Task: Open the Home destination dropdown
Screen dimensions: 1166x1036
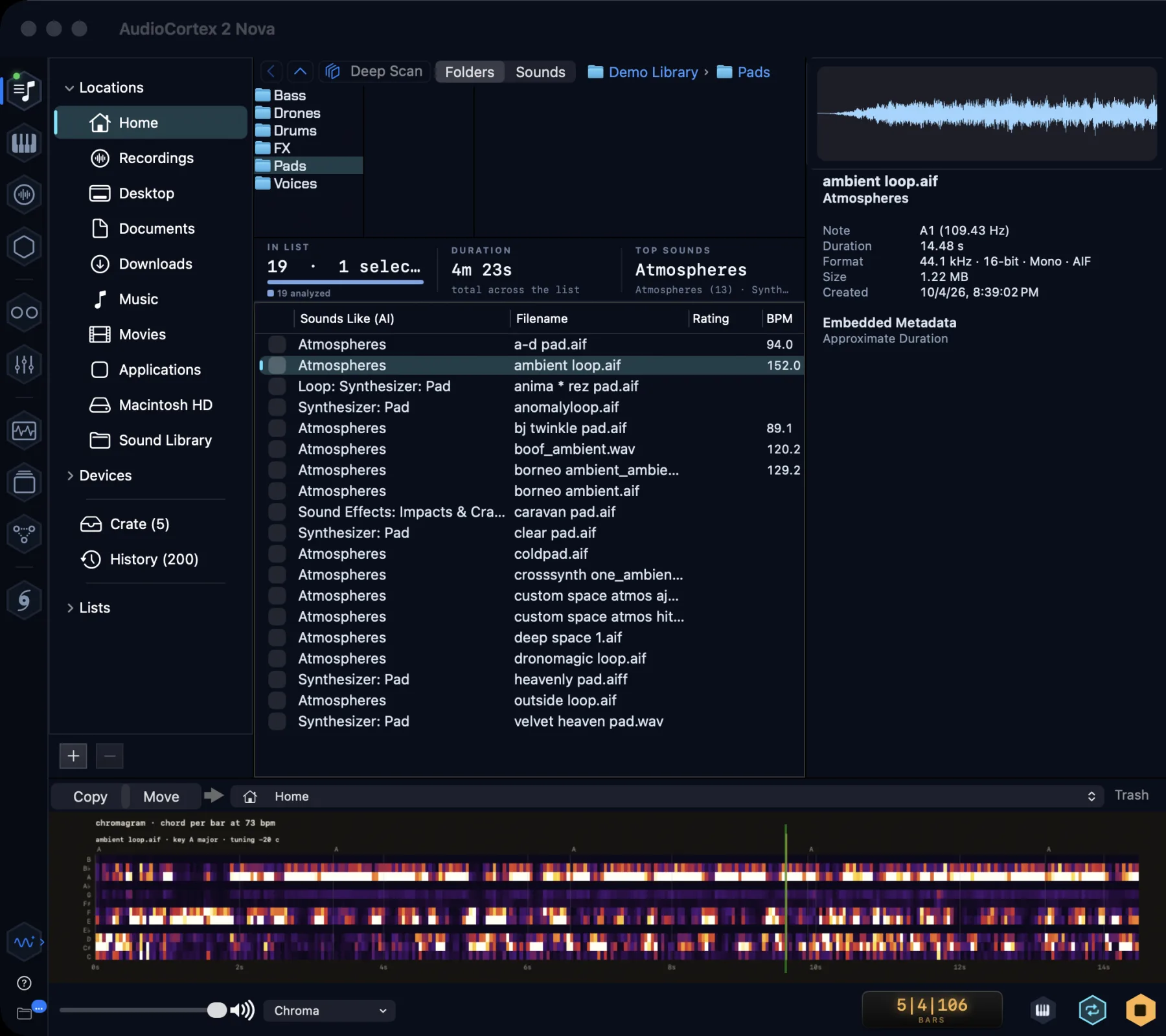Action: (667, 796)
